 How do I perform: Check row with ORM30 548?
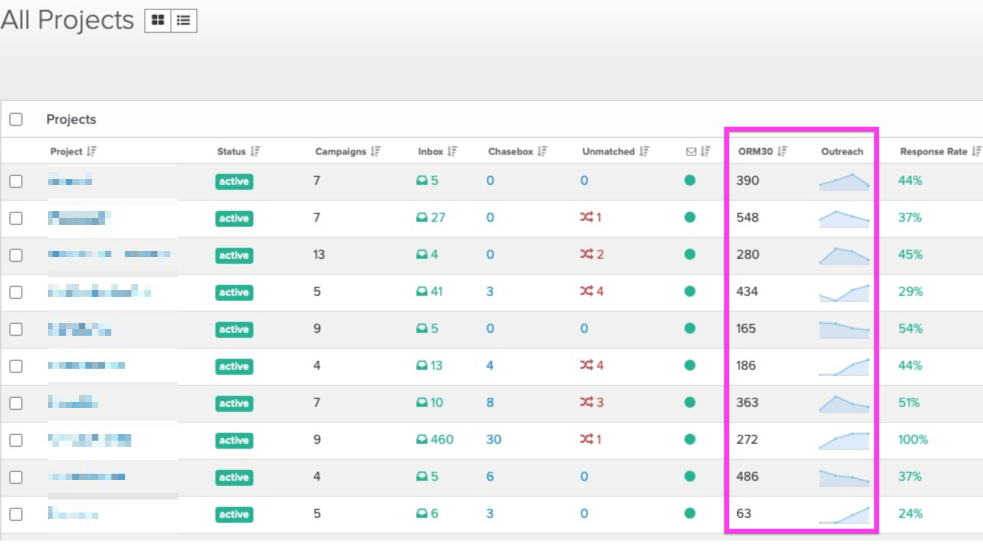point(16,219)
